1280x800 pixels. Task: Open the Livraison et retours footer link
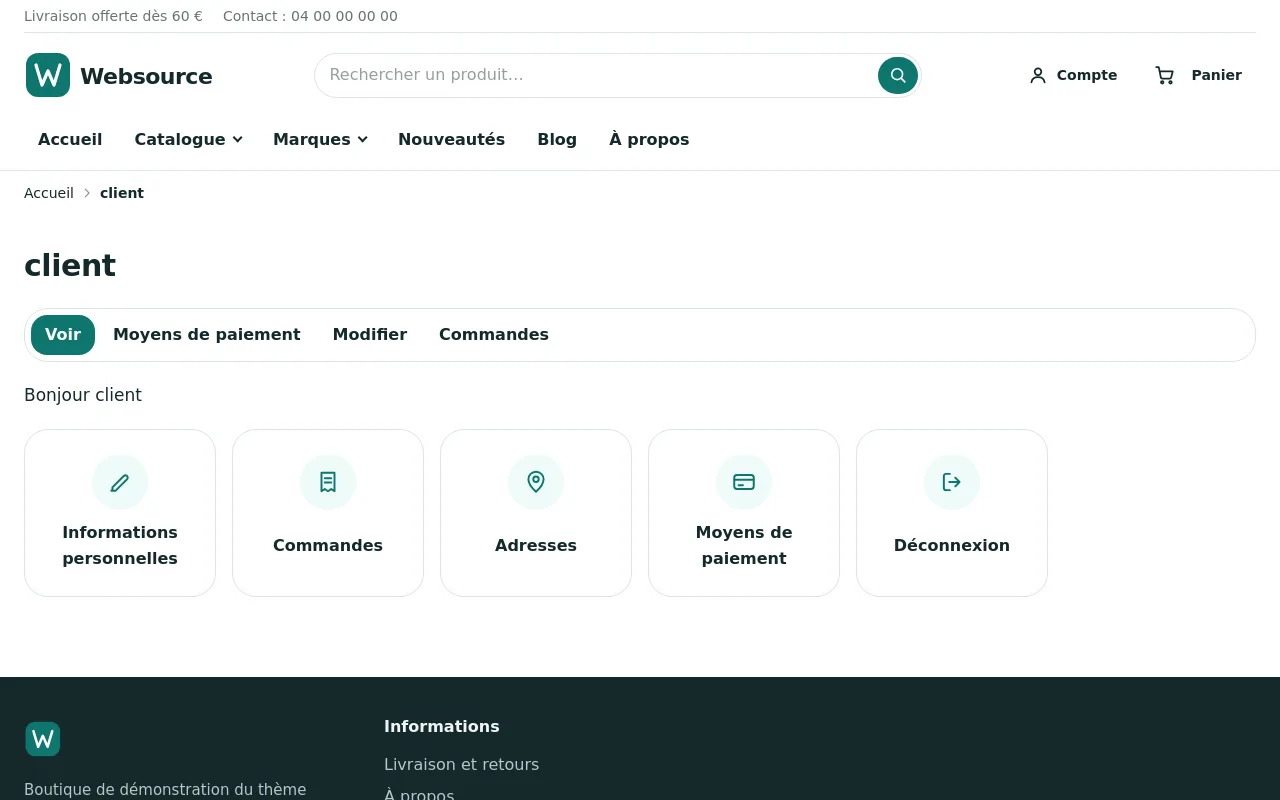click(461, 764)
